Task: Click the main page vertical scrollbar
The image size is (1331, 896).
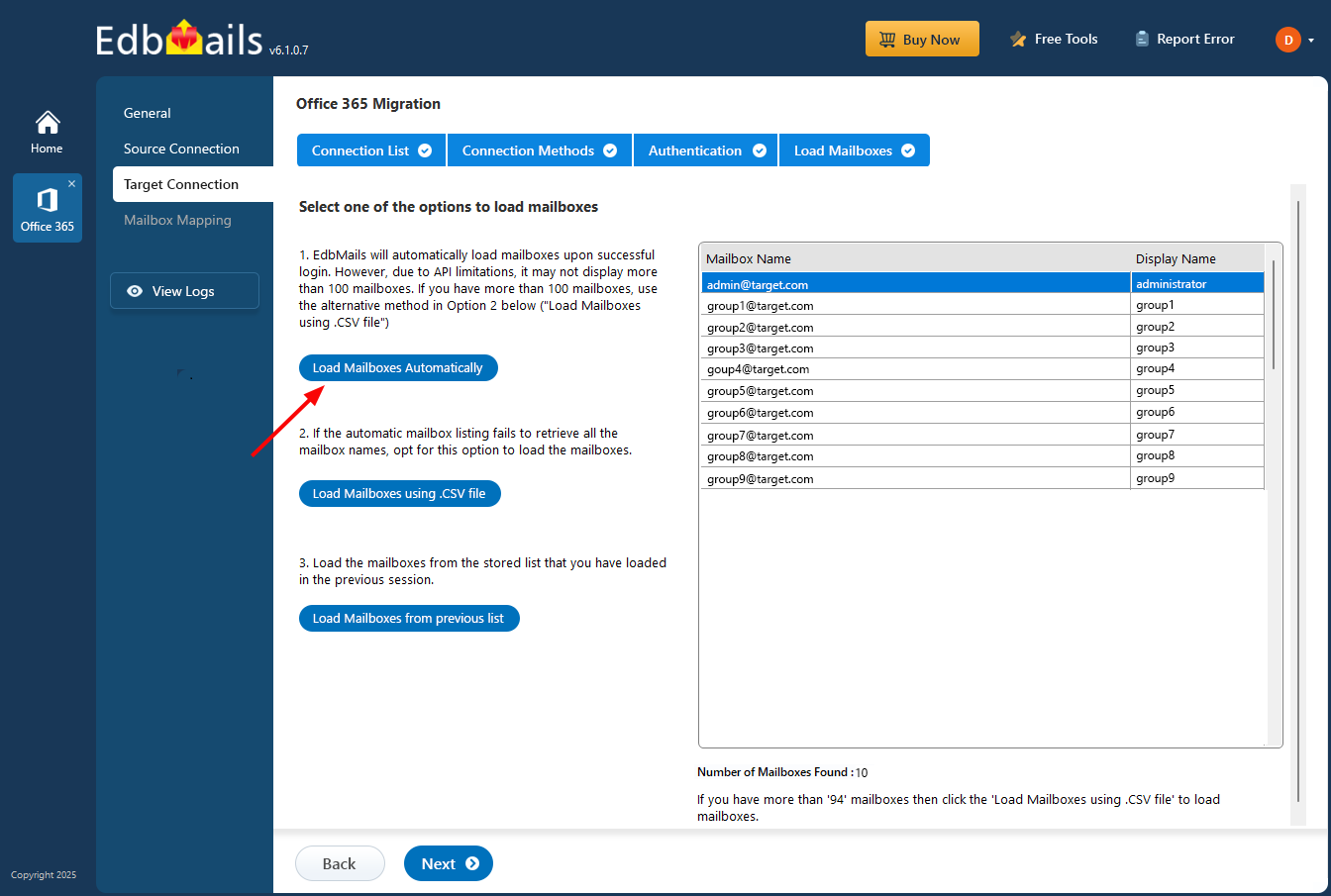Action: pyautogui.click(x=1298, y=500)
